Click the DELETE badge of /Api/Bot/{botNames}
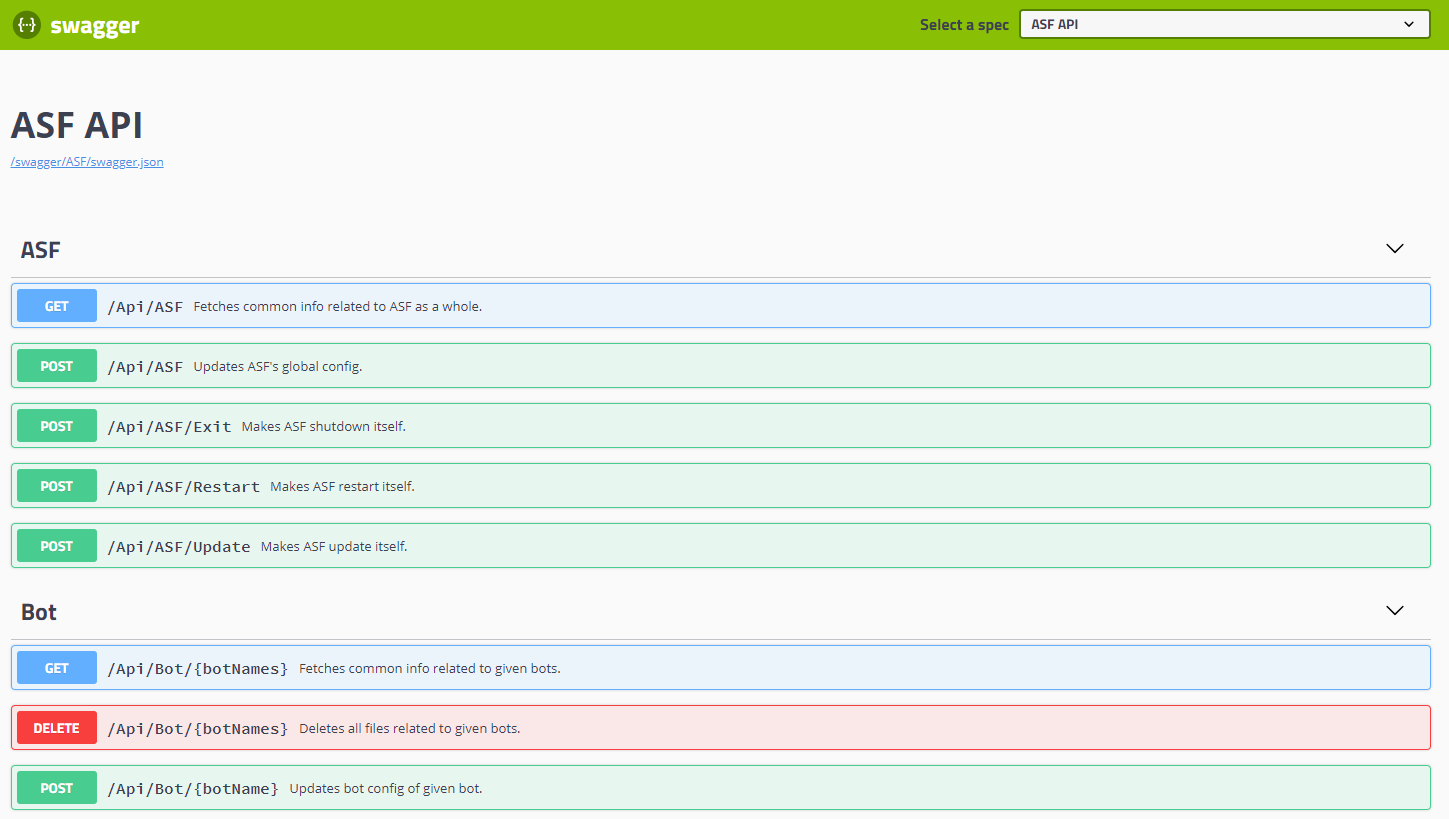Screen dimensions: 1449x819 (57, 728)
